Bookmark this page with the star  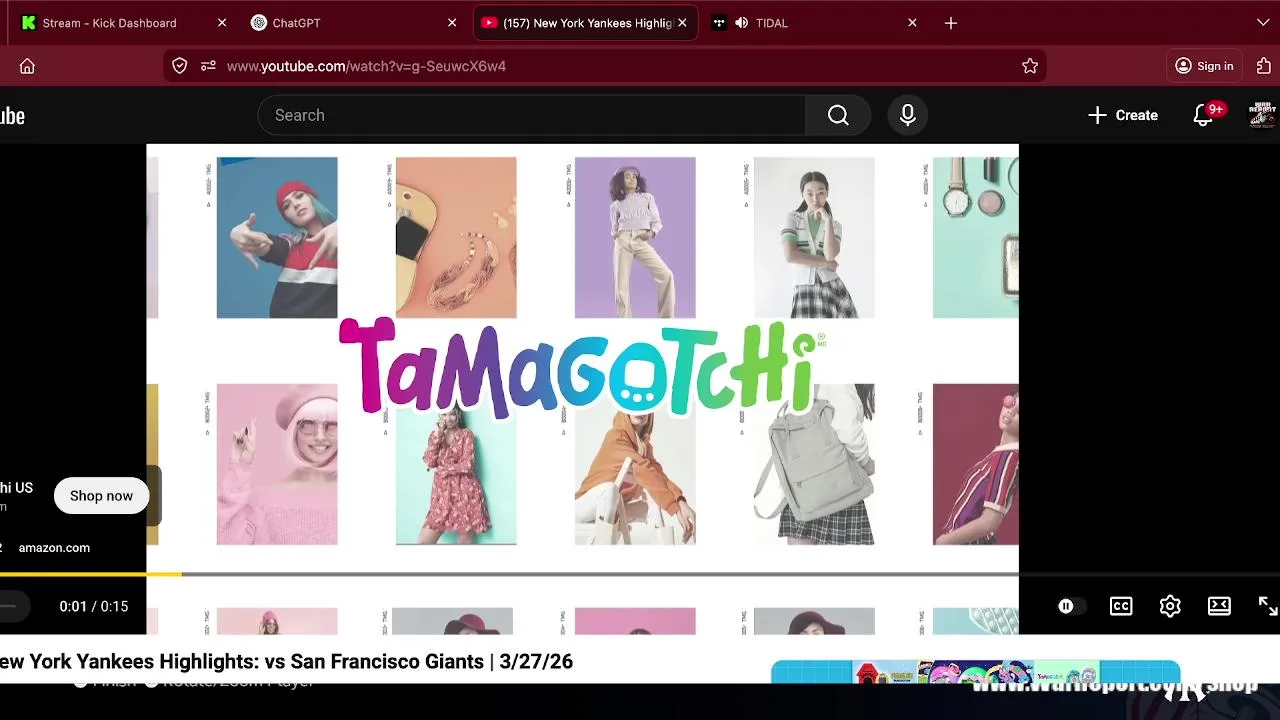point(1030,66)
